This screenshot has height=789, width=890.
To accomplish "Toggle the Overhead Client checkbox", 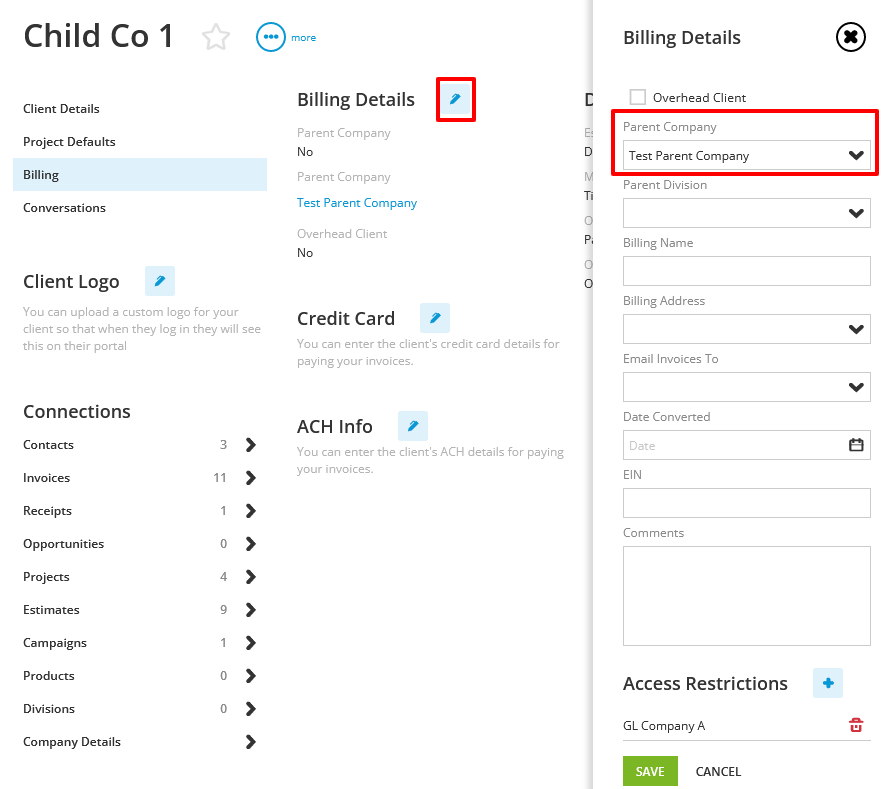I will [637, 96].
